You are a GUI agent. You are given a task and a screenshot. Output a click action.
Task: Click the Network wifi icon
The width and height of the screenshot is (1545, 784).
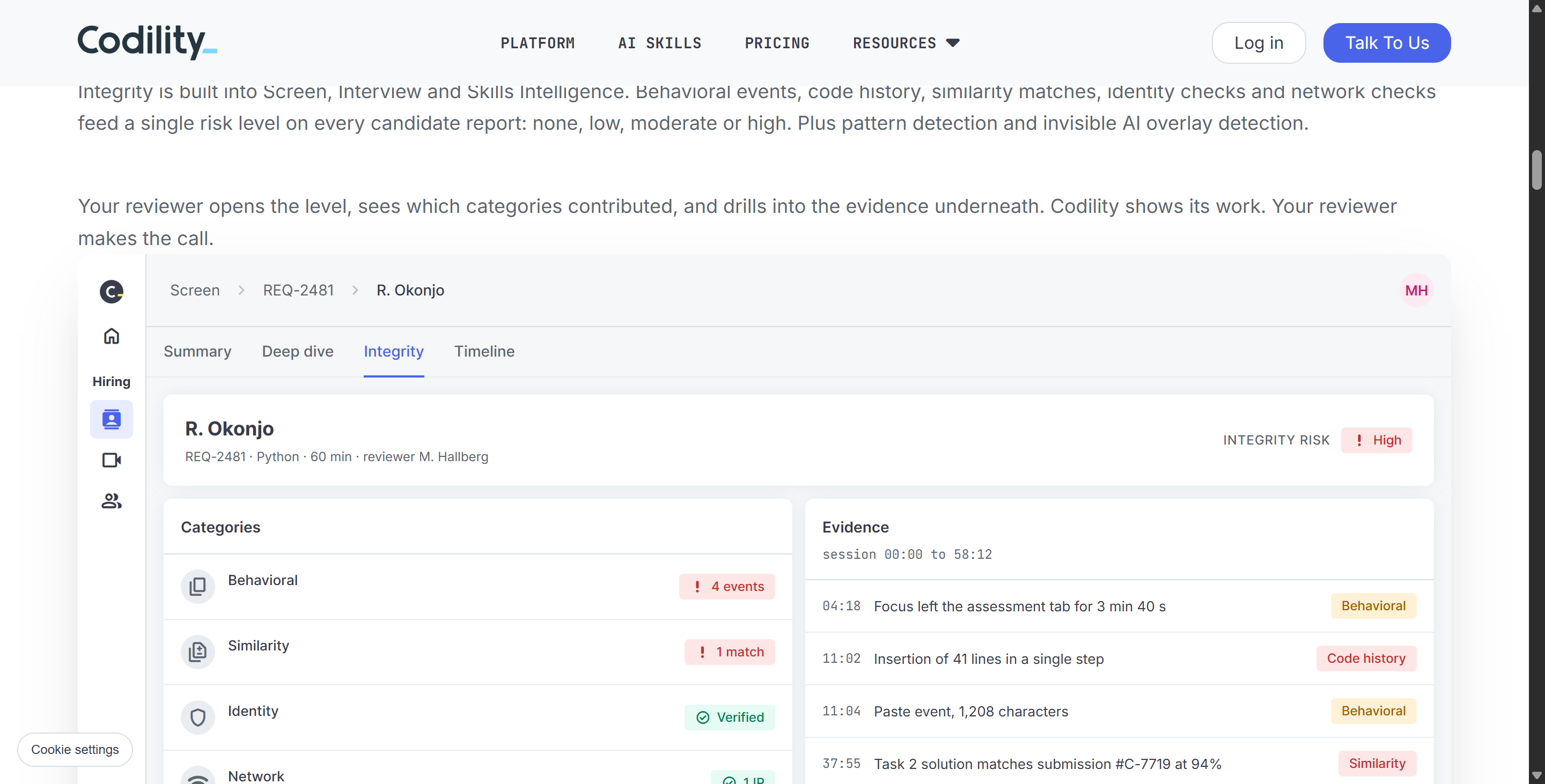(198, 775)
